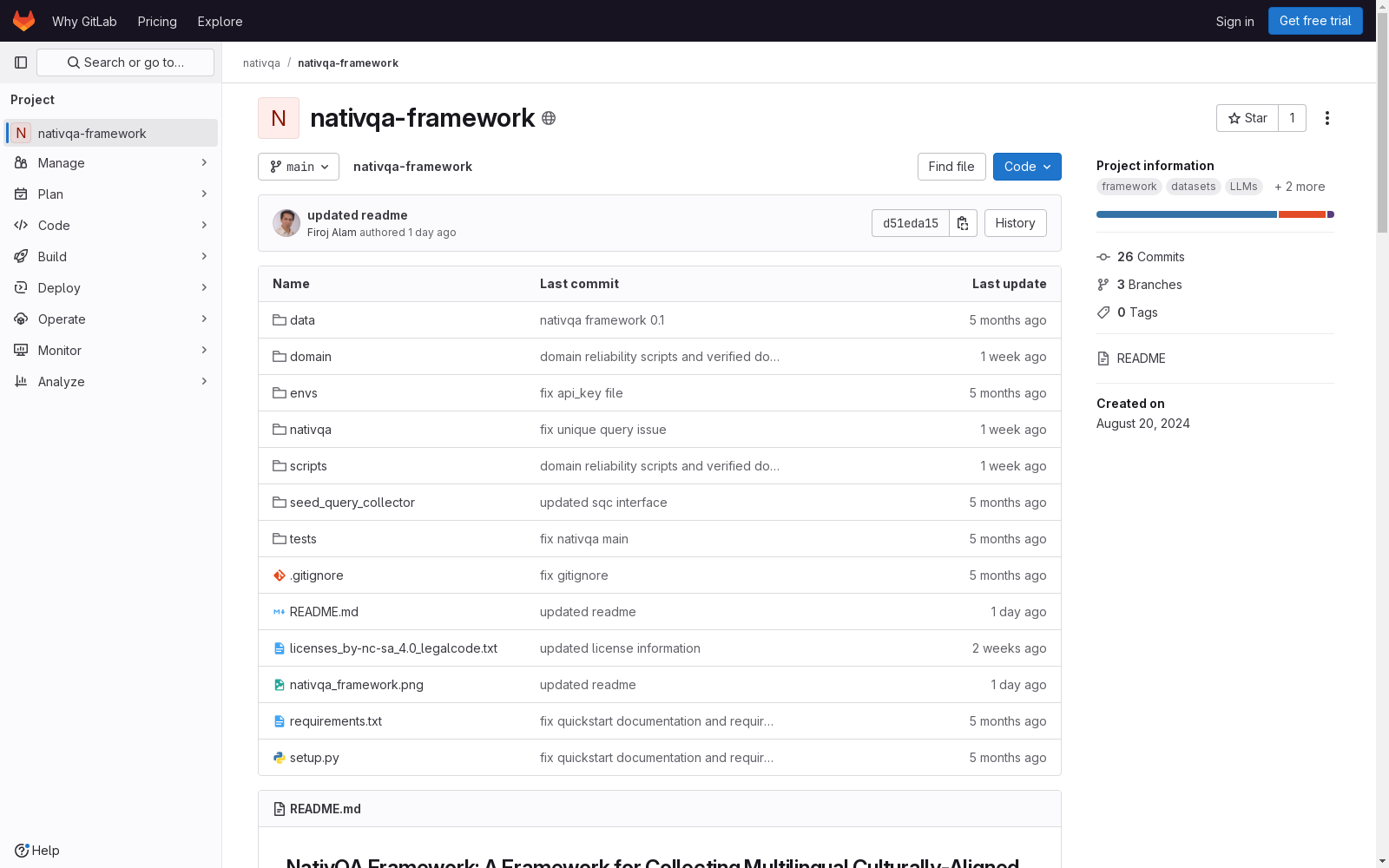Click the Monitor screen icon
Image resolution: width=1389 pixels, height=868 pixels.
point(21,351)
